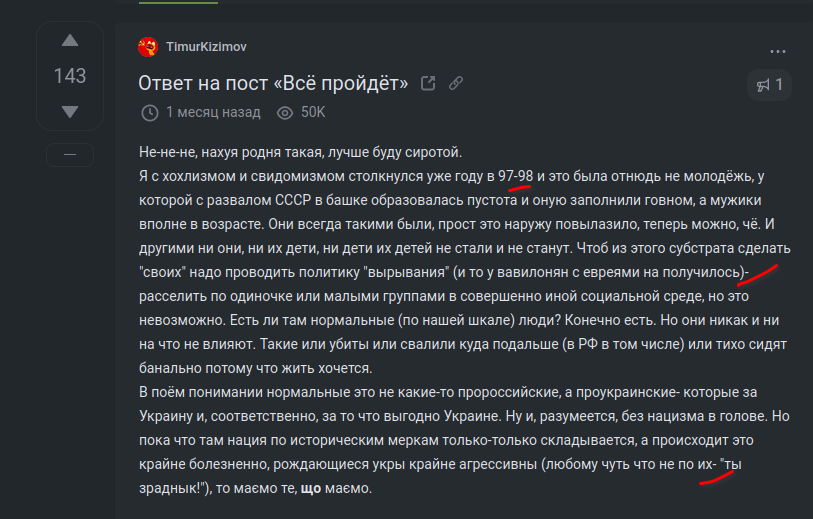The width and height of the screenshot is (813, 519).
Task: Click the first line starting "Не-не-не"
Action: click(300, 153)
